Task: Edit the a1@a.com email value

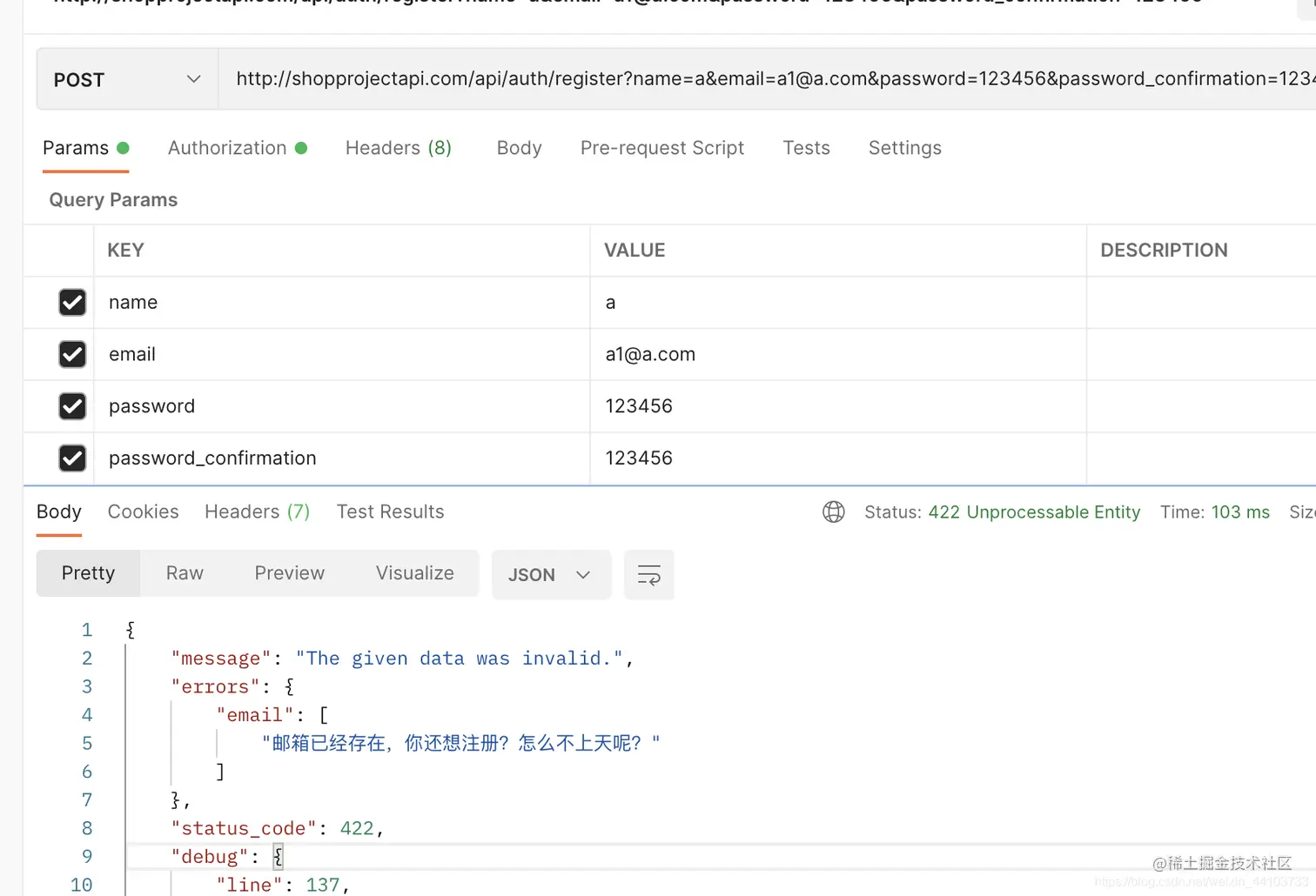Action: (x=838, y=354)
